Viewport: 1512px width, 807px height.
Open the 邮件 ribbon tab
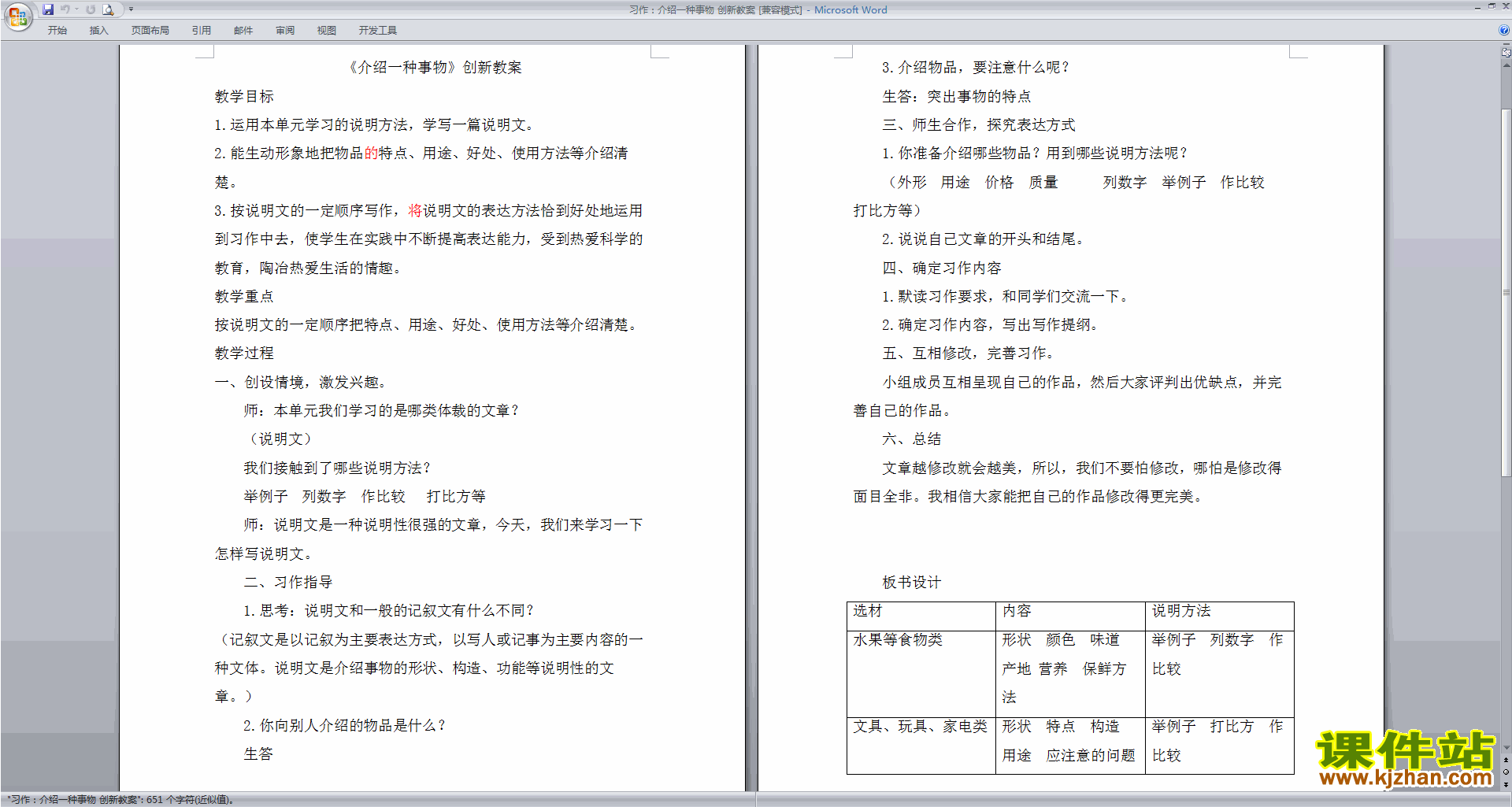point(243,30)
